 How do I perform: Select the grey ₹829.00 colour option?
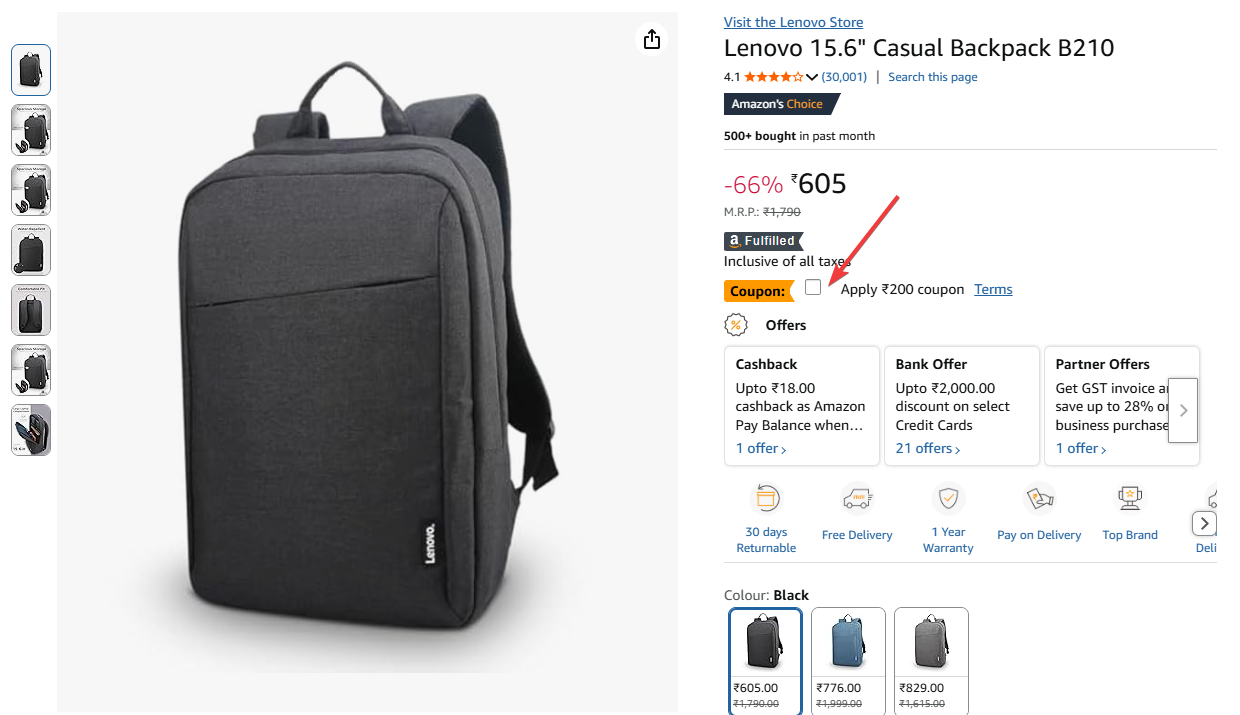tap(931, 661)
